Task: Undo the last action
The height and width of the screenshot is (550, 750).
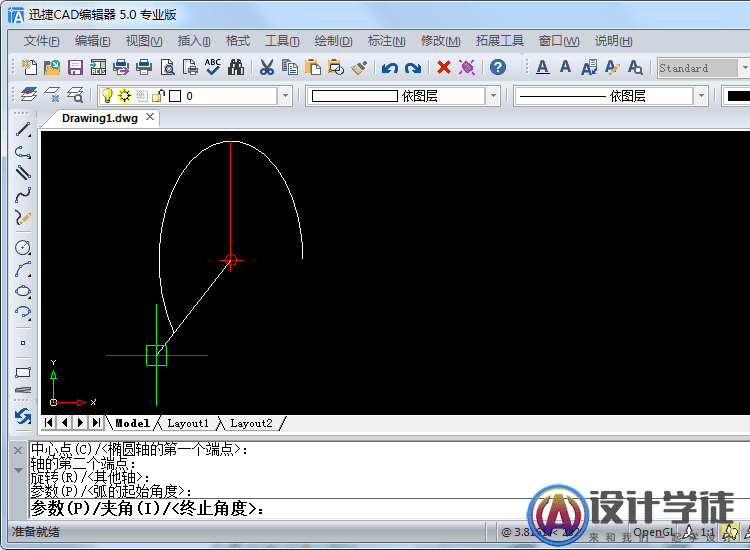Action: pyautogui.click(x=390, y=68)
